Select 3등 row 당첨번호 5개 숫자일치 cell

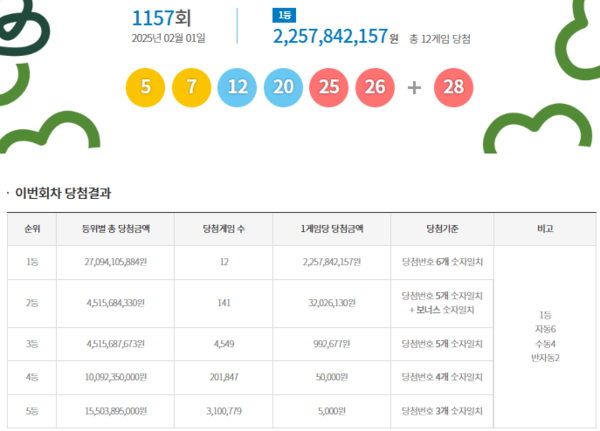442,344
